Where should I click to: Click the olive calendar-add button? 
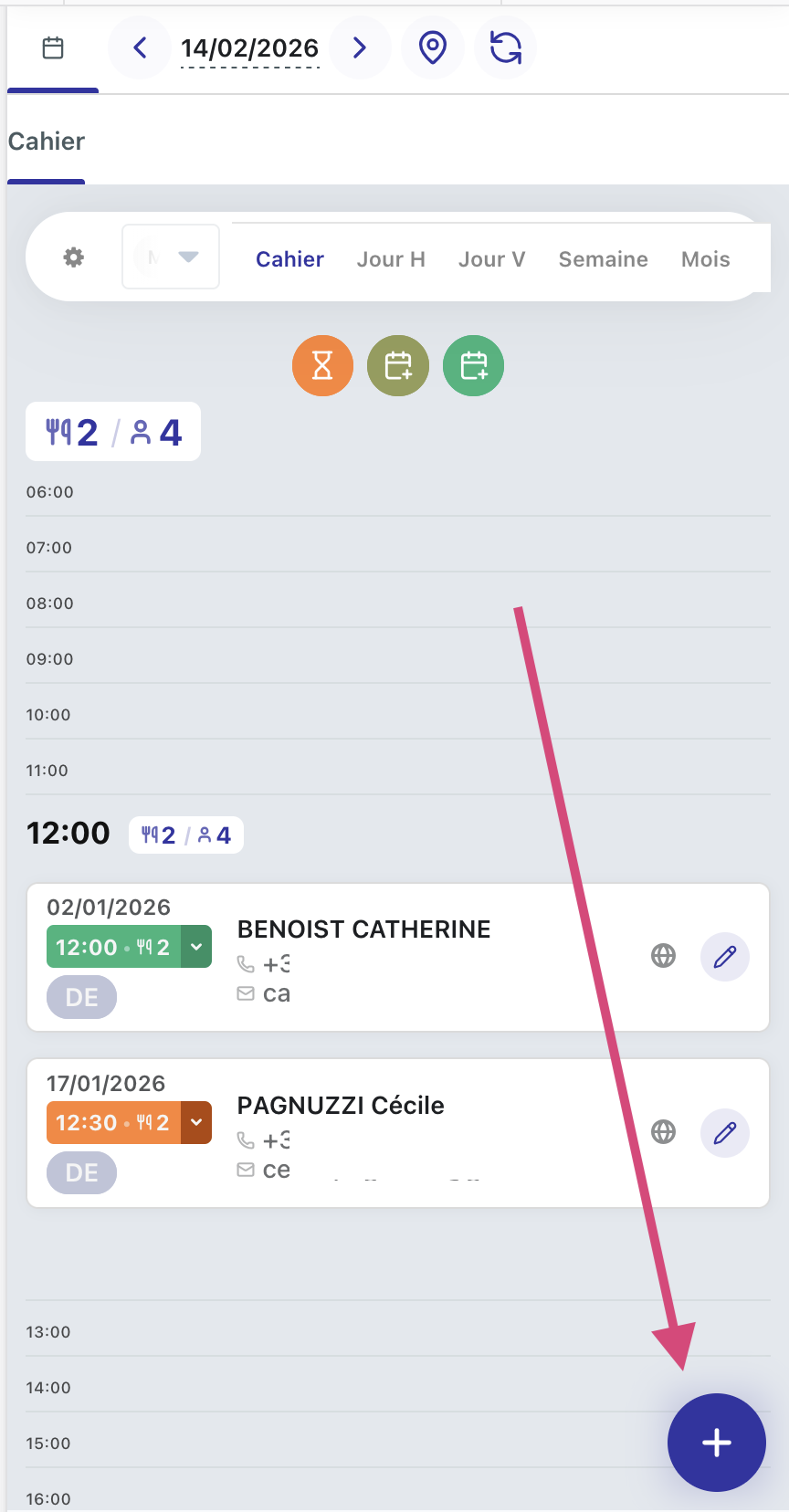pyautogui.click(x=398, y=366)
